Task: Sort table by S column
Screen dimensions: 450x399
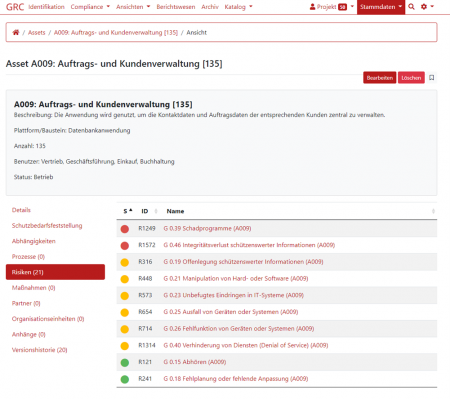Action: click(x=128, y=211)
